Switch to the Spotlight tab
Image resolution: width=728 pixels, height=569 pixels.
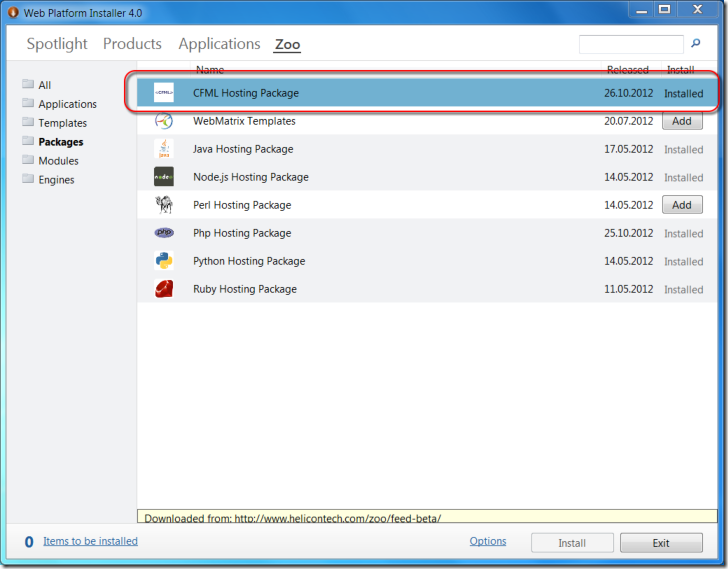tap(57, 44)
